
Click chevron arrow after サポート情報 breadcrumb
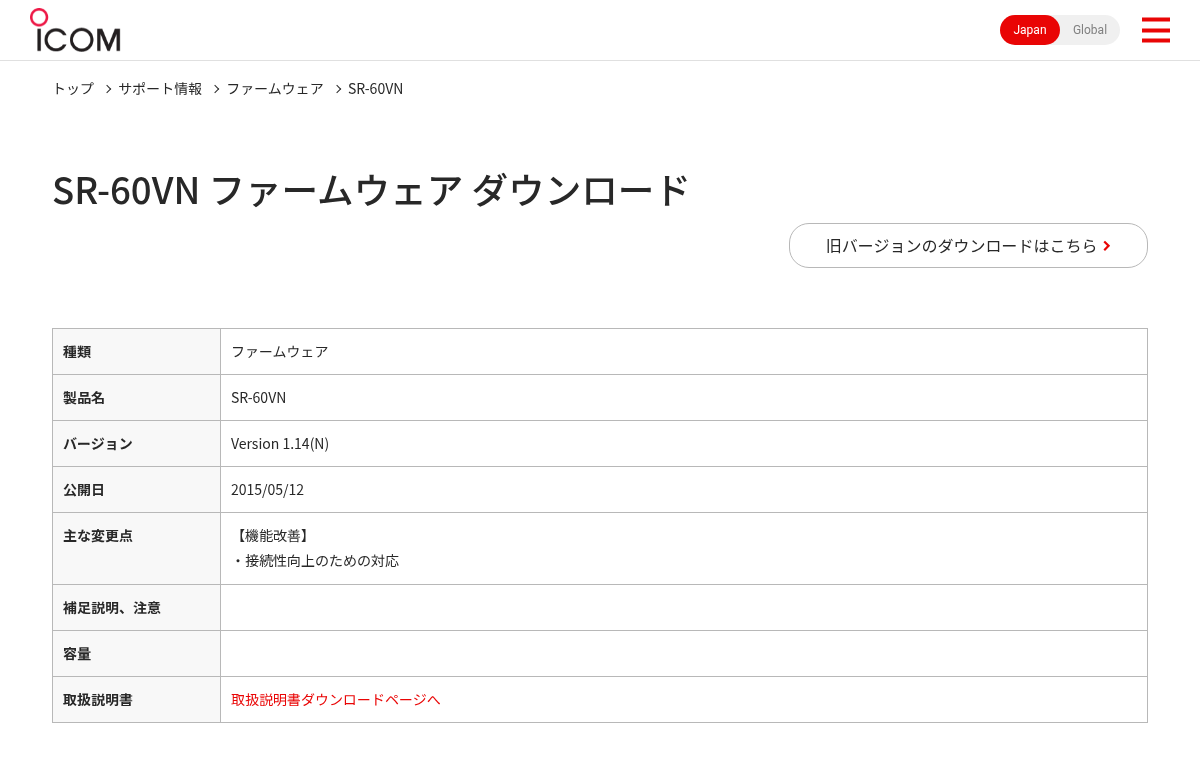[x=216, y=89]
